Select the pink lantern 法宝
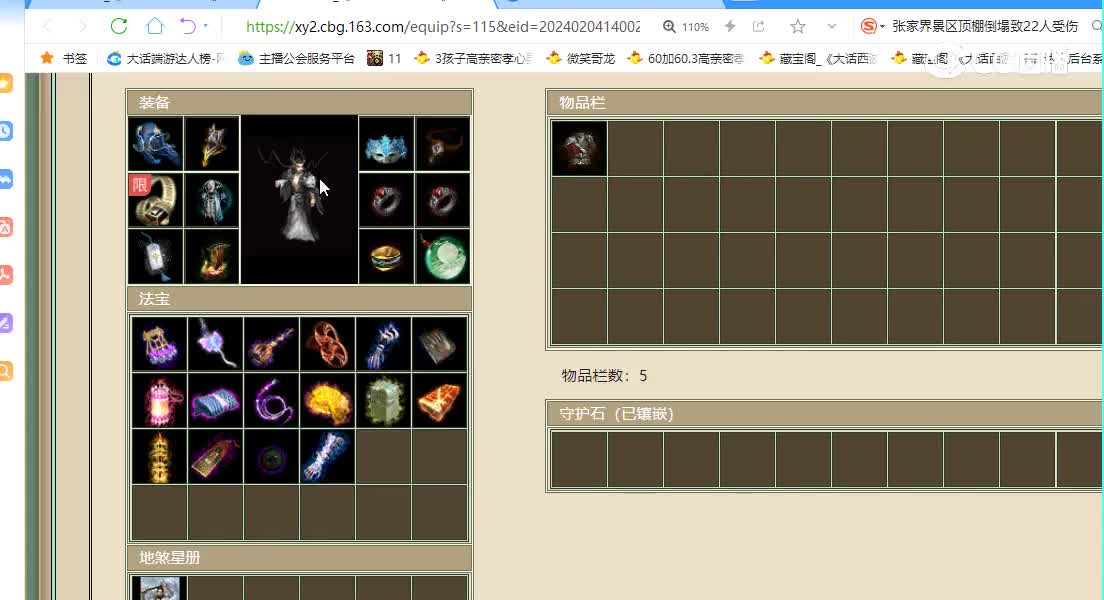The image size is (1104, 600). (159, 401)
